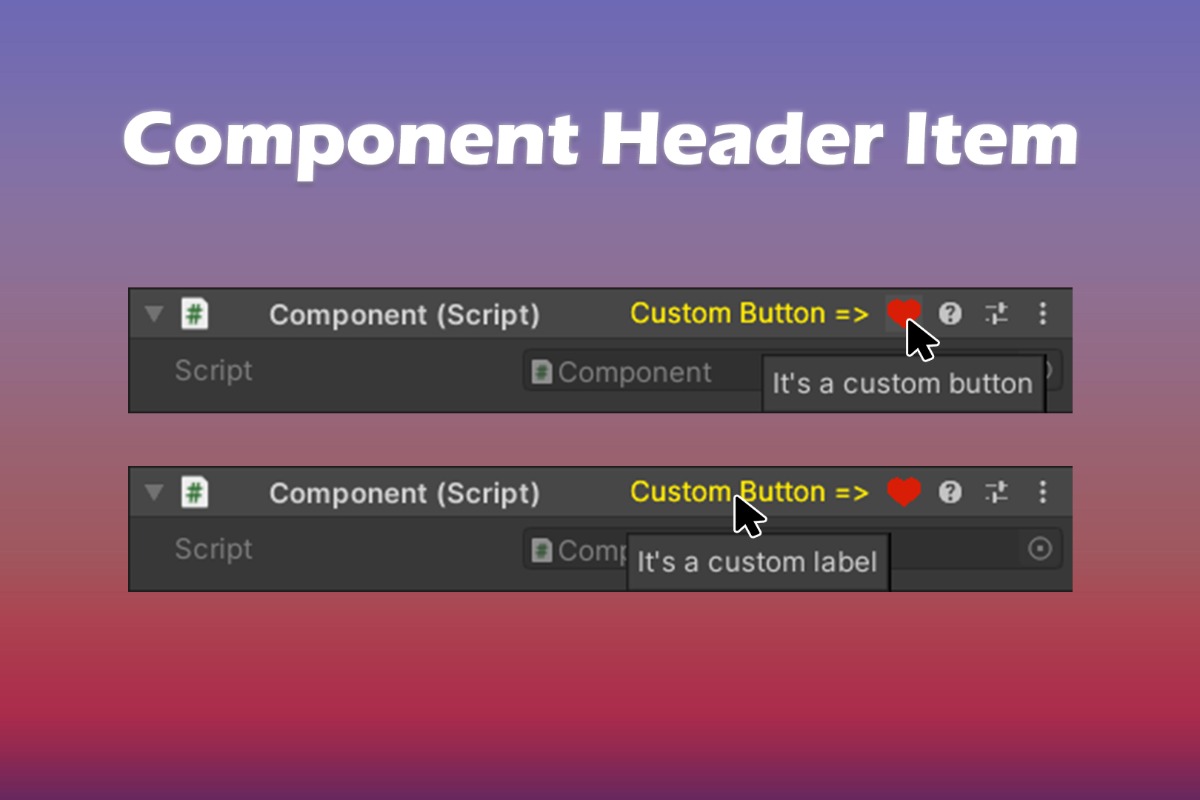Open the three-dot more menu in the lower header
Screen dimensions: 1200x800
(1042, 492)
